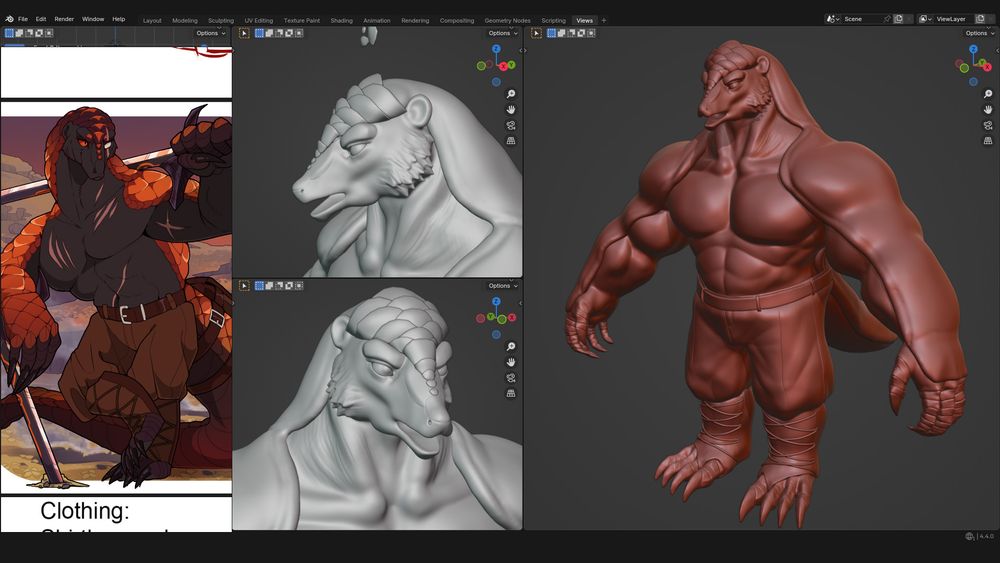
Task: Enable 'set new selection' mode in red model viewport
Action: 551,33
